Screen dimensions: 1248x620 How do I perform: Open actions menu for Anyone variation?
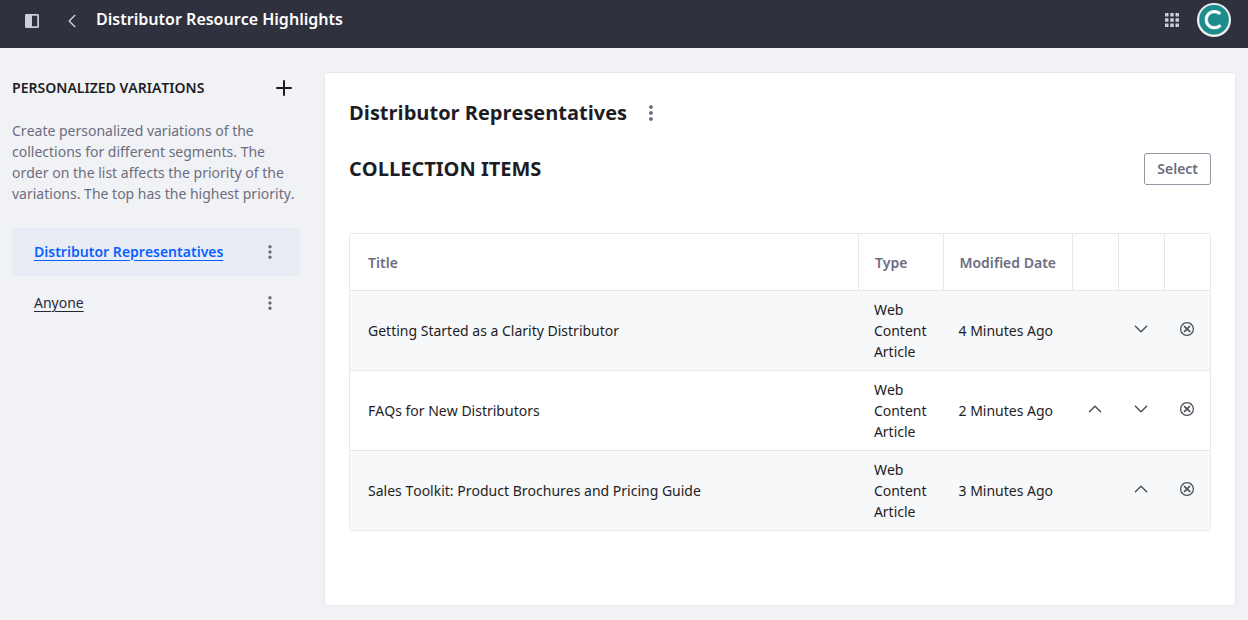point(269,303)
